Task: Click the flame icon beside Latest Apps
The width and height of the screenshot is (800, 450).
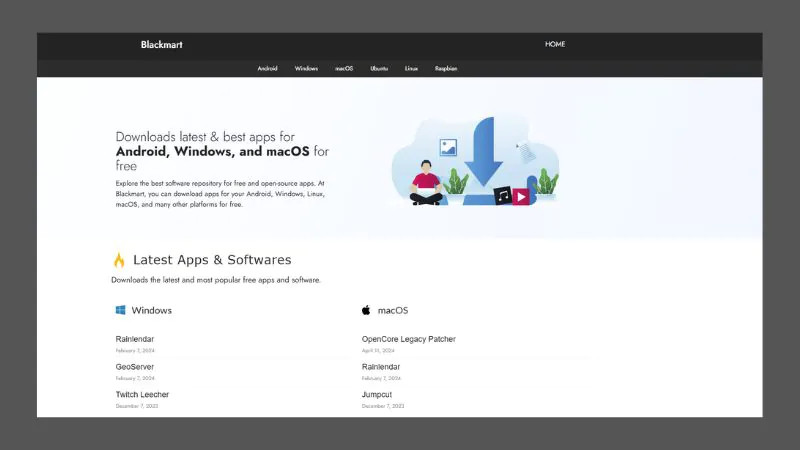Action: [x=119, y=260]
